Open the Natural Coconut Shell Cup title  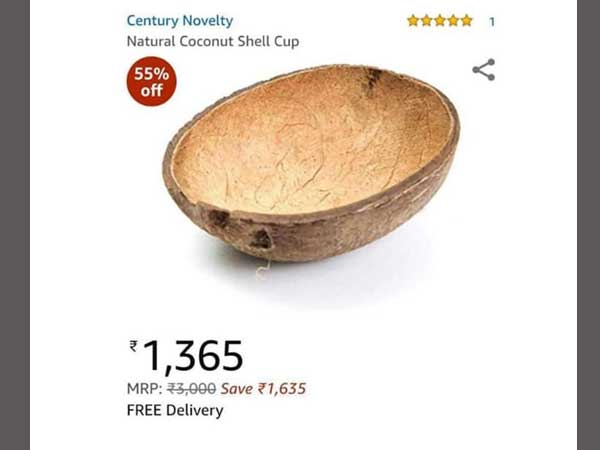[x=213, y=41]
